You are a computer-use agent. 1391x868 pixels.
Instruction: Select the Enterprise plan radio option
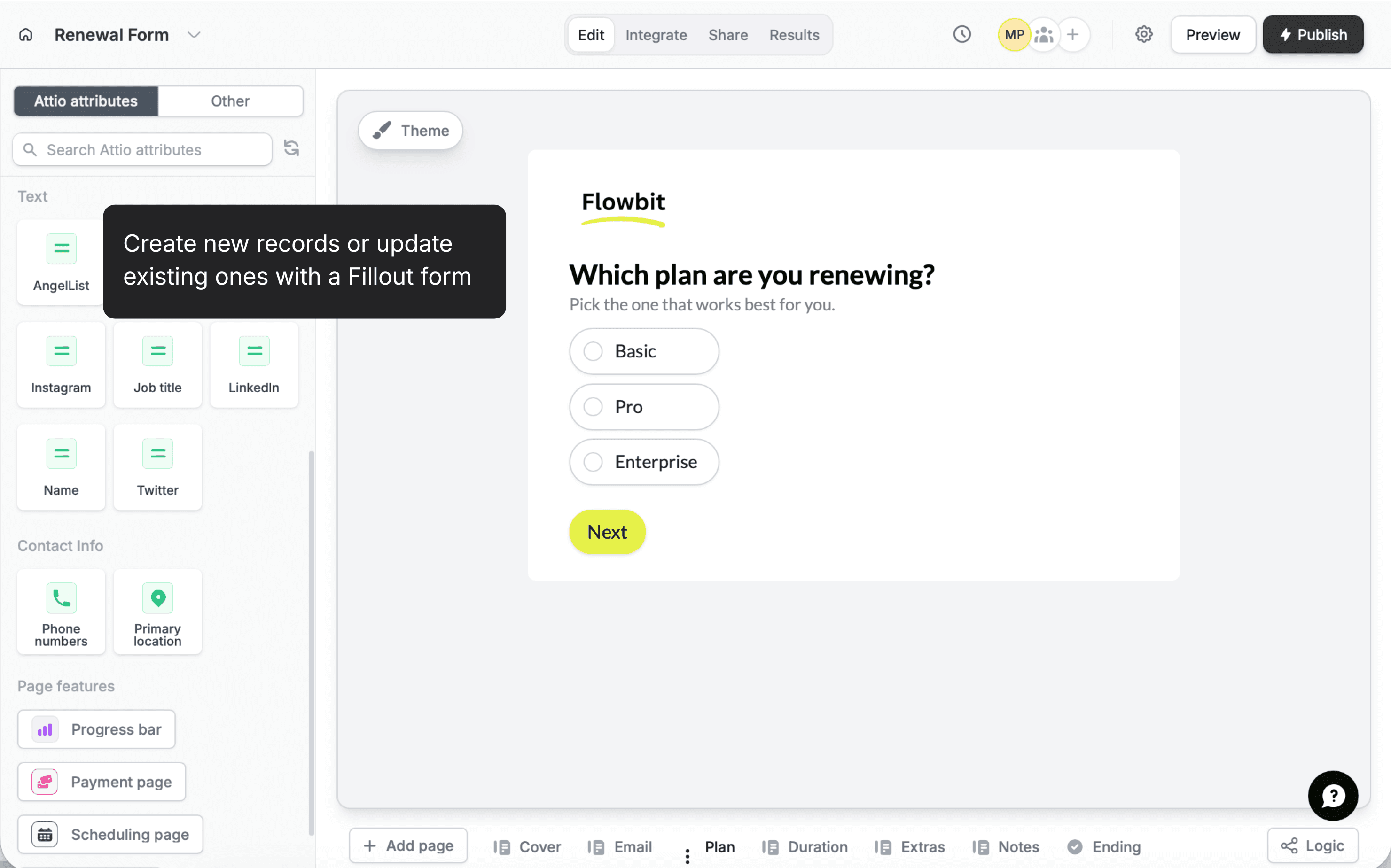(644, 462)
